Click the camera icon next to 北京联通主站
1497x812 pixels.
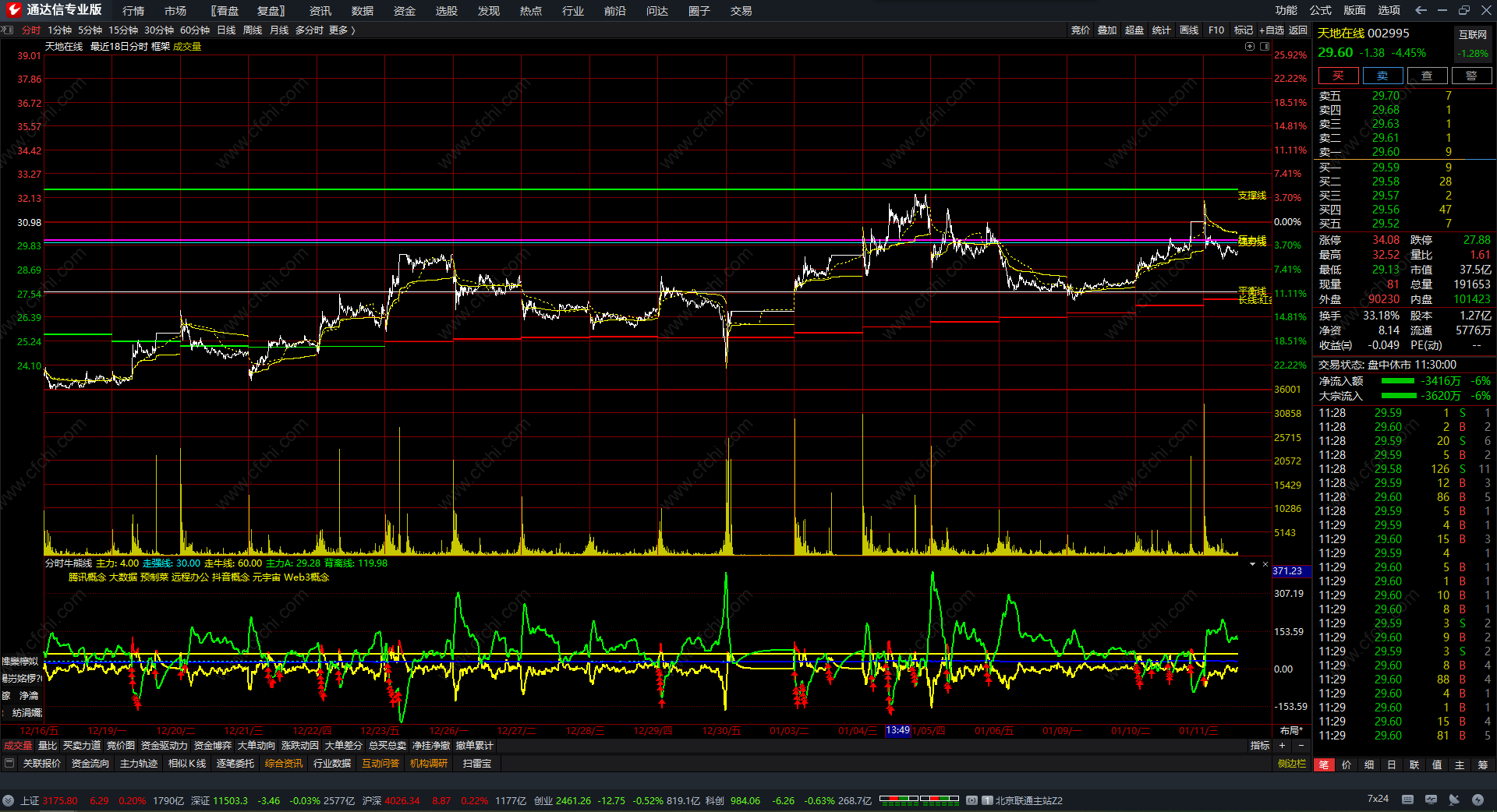coord(971,800)
